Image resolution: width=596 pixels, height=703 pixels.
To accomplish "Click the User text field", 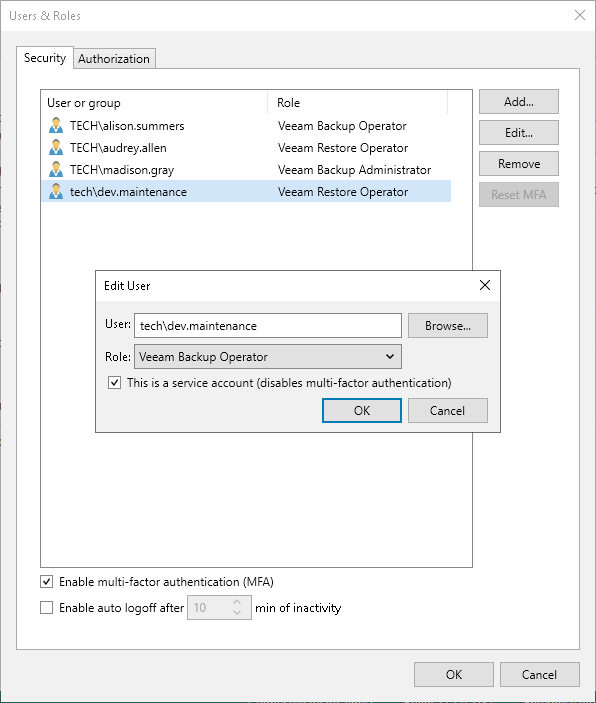I will point(268,325).
